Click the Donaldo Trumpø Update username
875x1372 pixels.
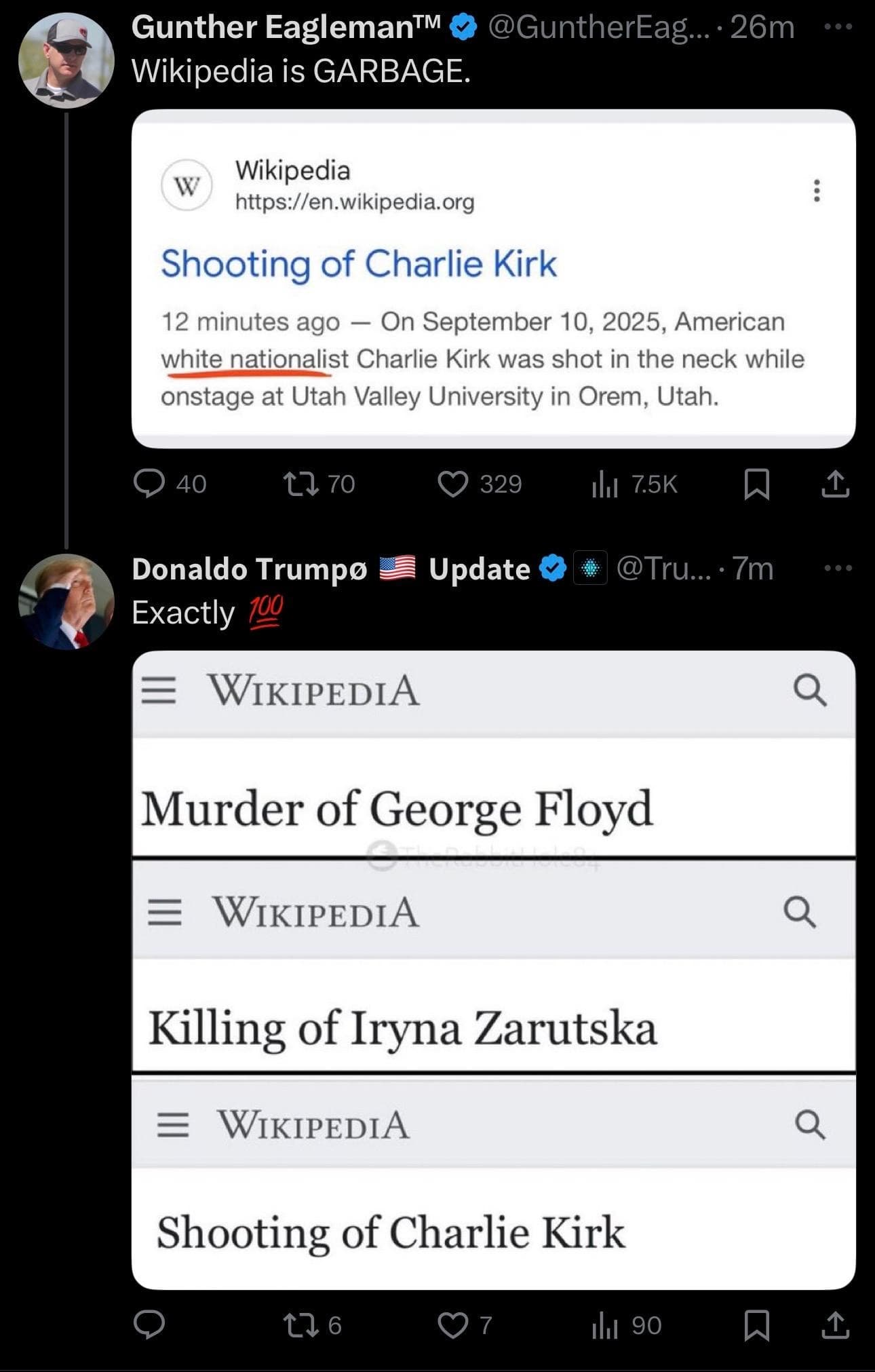point(330,569)
